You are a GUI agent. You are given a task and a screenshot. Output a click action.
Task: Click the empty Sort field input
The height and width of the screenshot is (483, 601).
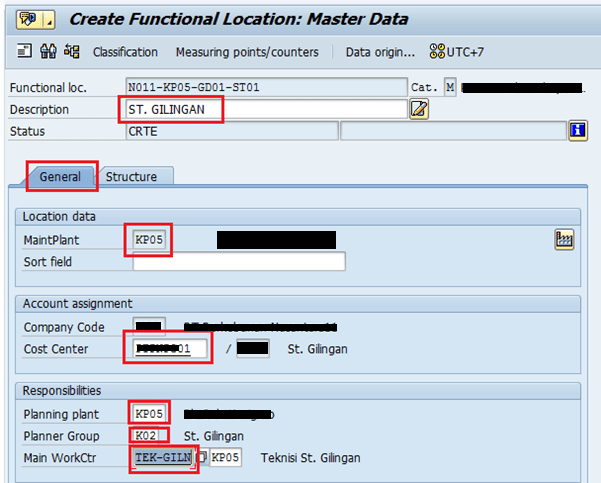pyautogui.click(x=239, y=262)
